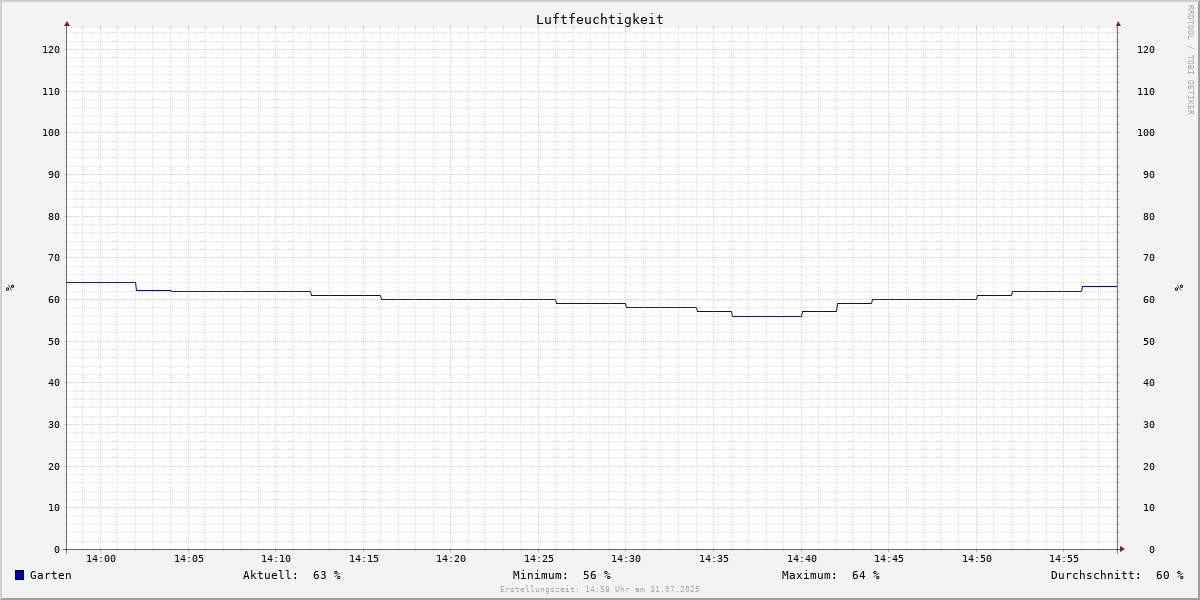Click the 110 label on right axis

pyautogui.click(x=1146, y=92)
